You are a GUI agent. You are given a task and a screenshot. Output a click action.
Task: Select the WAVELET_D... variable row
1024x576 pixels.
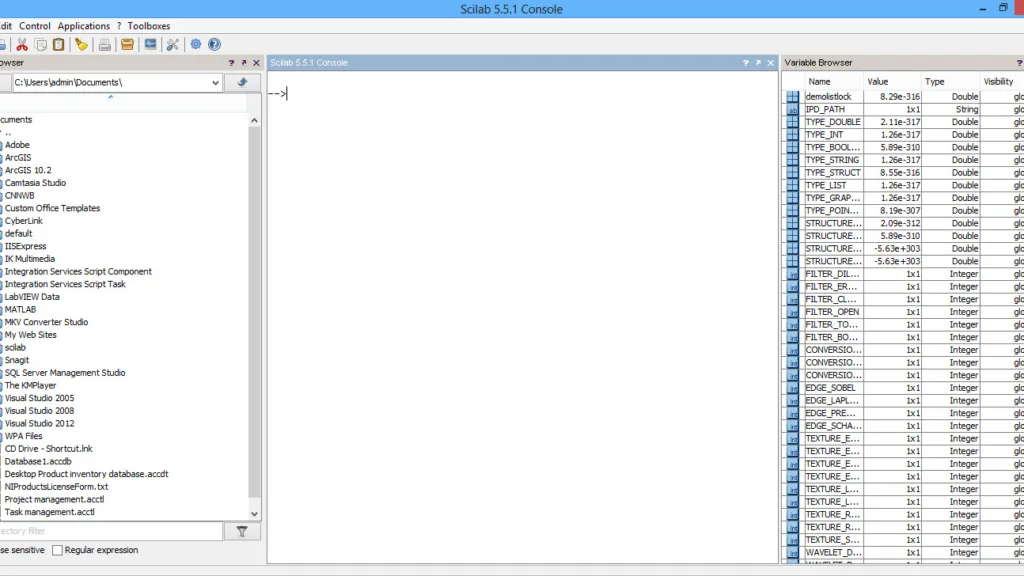904,552
